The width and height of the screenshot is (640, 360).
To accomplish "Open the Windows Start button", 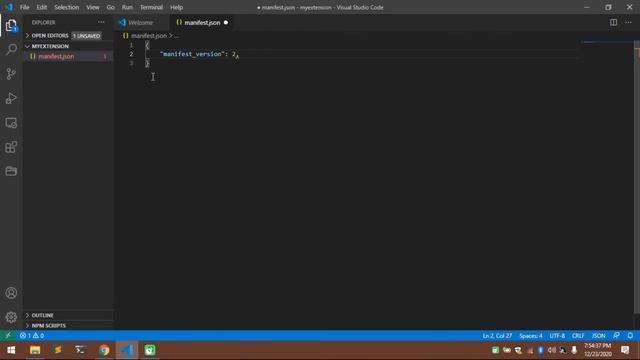I will pyautogui.click(x=11, y=350).
